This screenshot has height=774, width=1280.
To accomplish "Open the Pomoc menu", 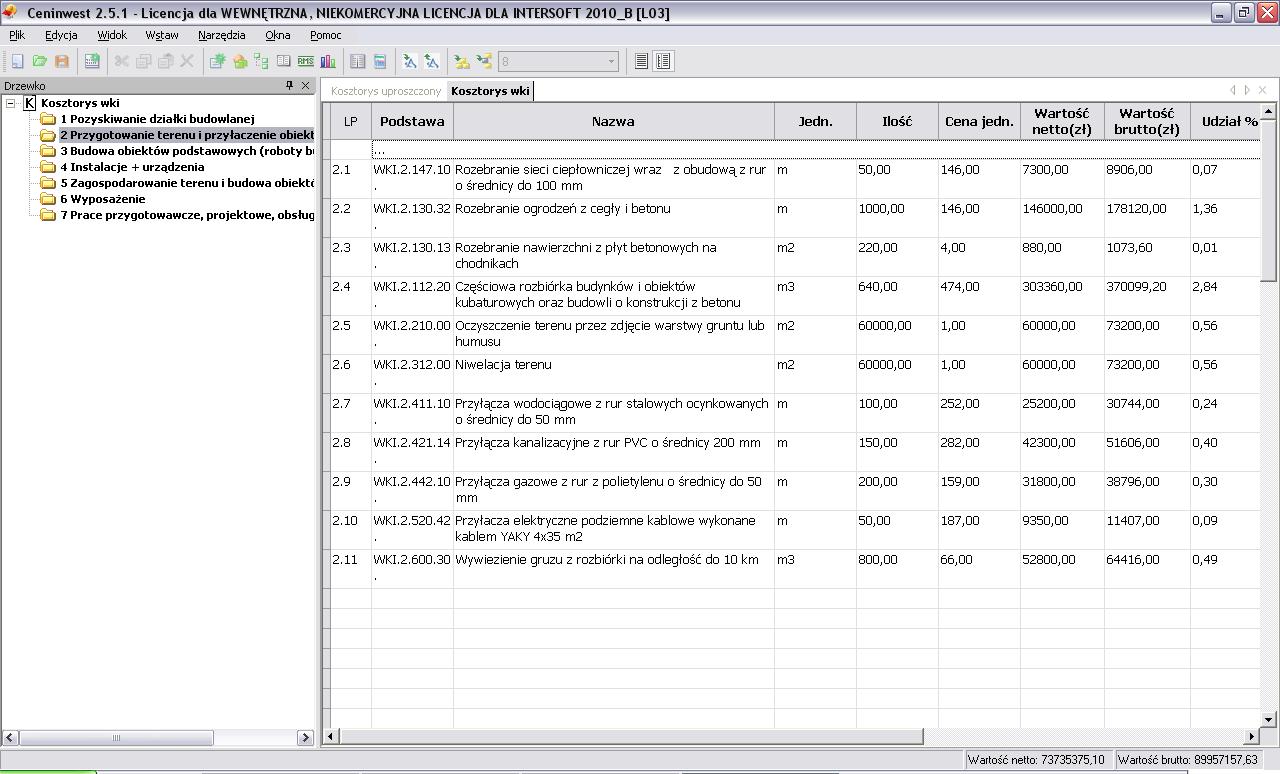I will coord(326,35).
